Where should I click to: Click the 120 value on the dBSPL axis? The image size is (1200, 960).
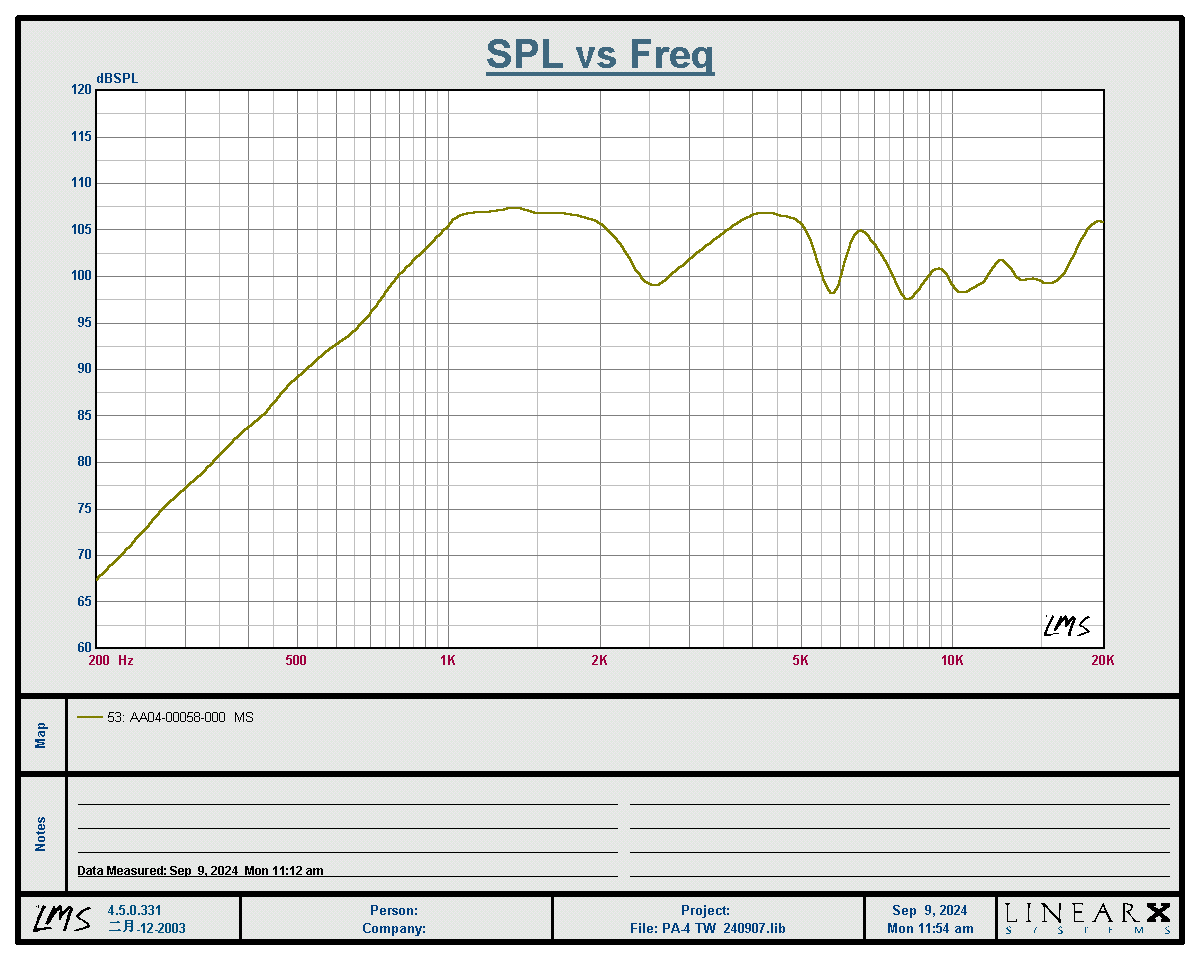click(x=80, y=90)
